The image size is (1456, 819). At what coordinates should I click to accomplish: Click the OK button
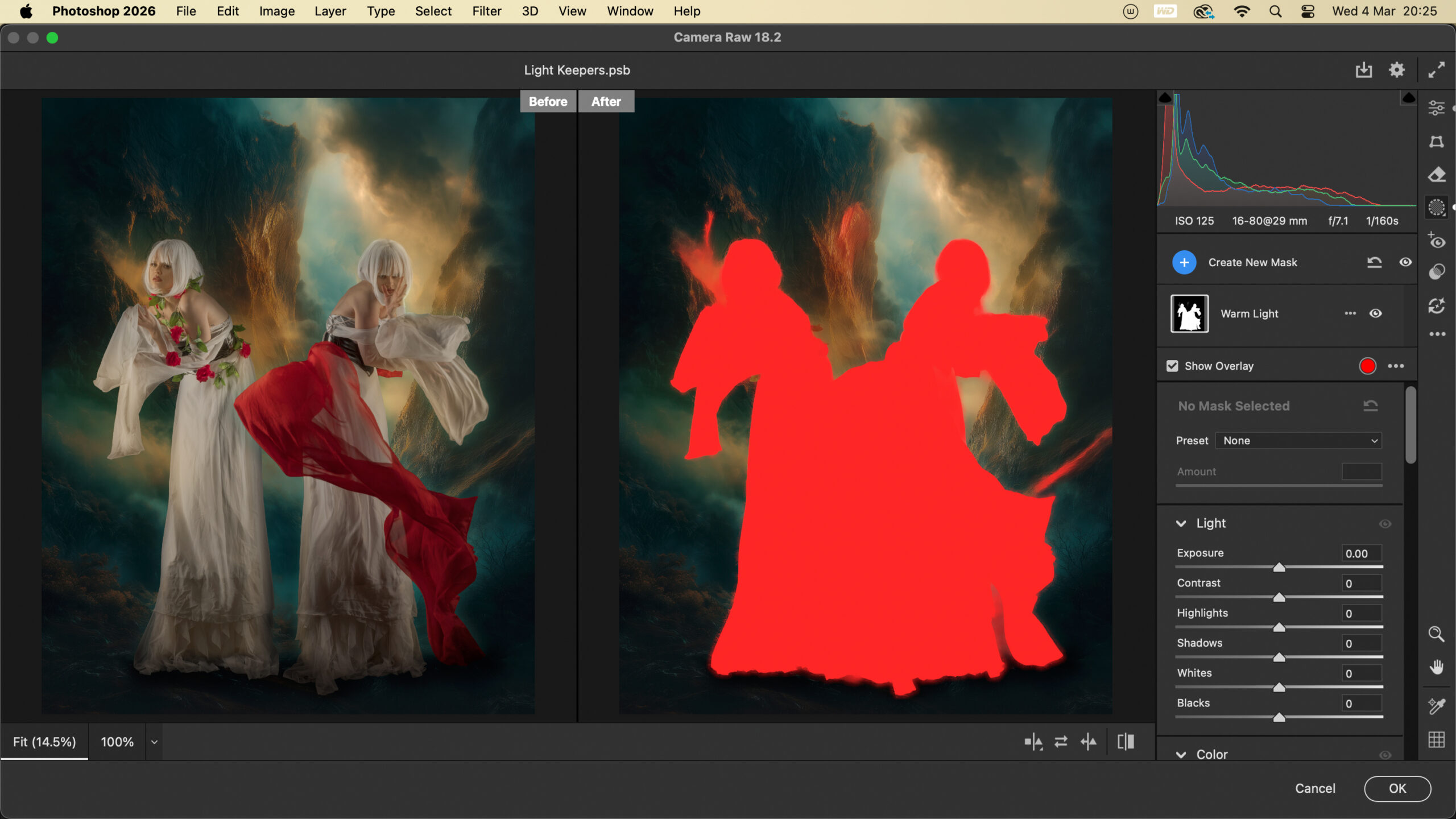point(1397,788)
